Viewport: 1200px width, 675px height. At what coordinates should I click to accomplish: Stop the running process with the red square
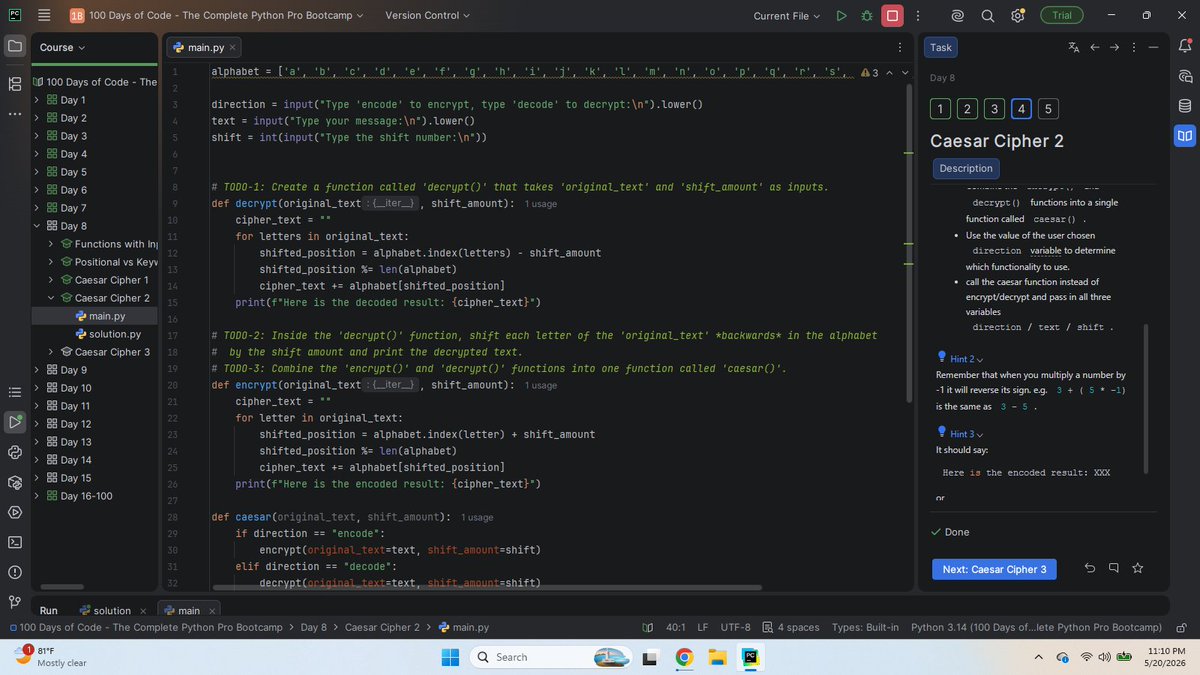[892, 15]
